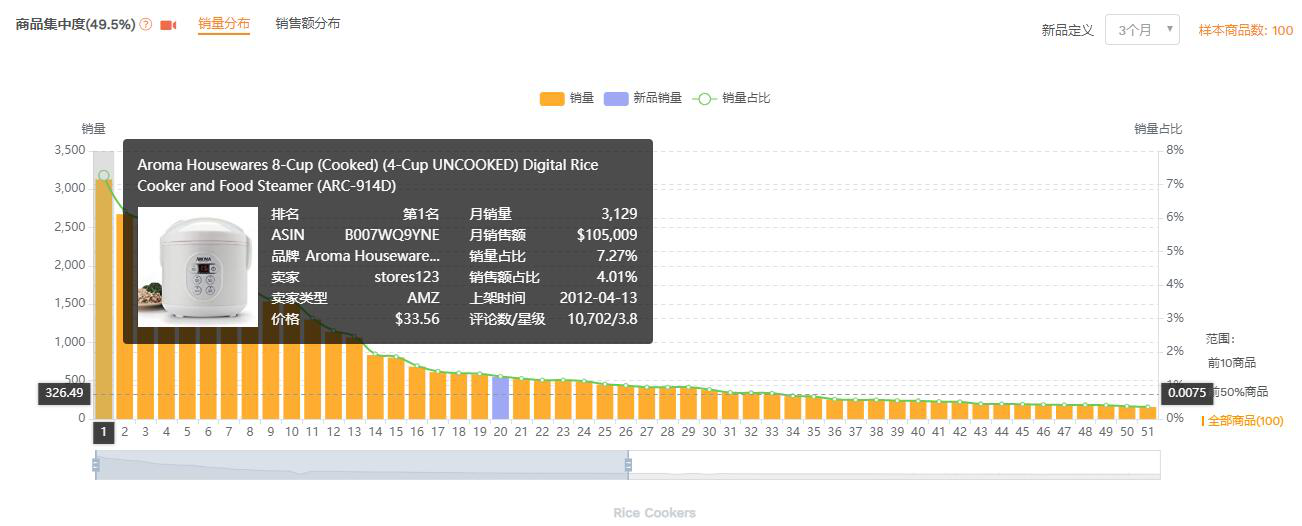The width and height of the screenshot is (1302, 526).
Task: Switch to the 销售额分布 tab
Action: pyautogui.click(x=308, y=23)
